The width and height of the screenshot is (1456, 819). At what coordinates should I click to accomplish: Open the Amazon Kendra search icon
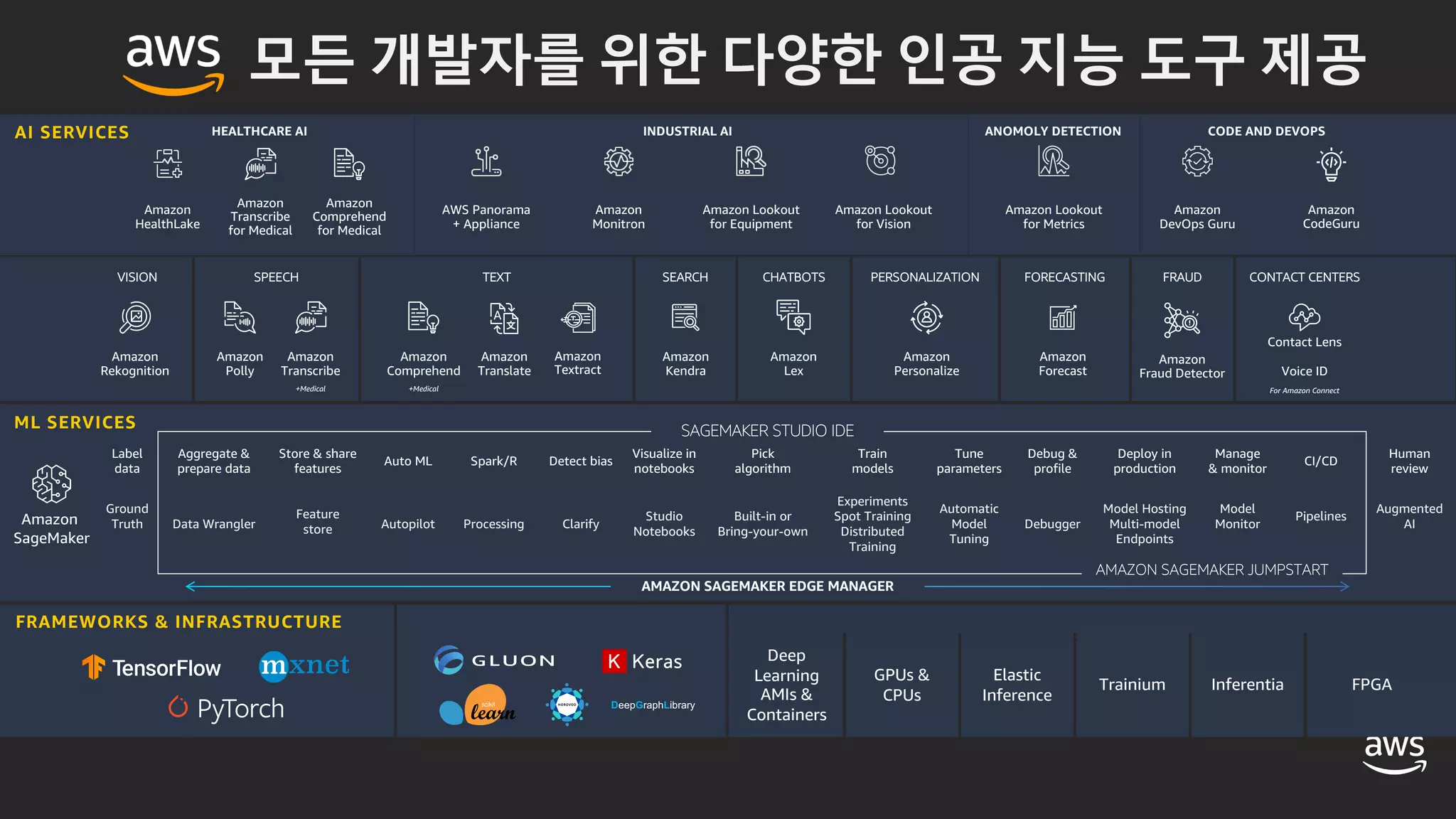pyautogui.click(x=685, y=317)
